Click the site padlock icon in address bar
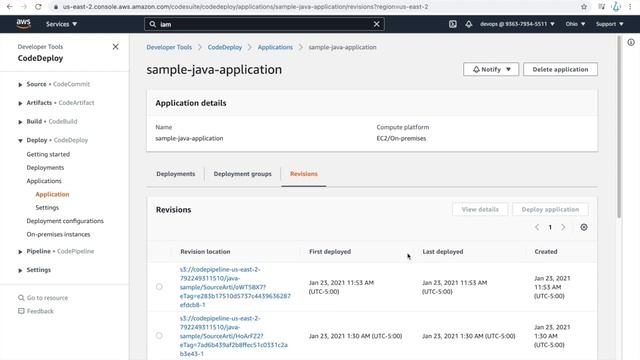 (56, 7)
